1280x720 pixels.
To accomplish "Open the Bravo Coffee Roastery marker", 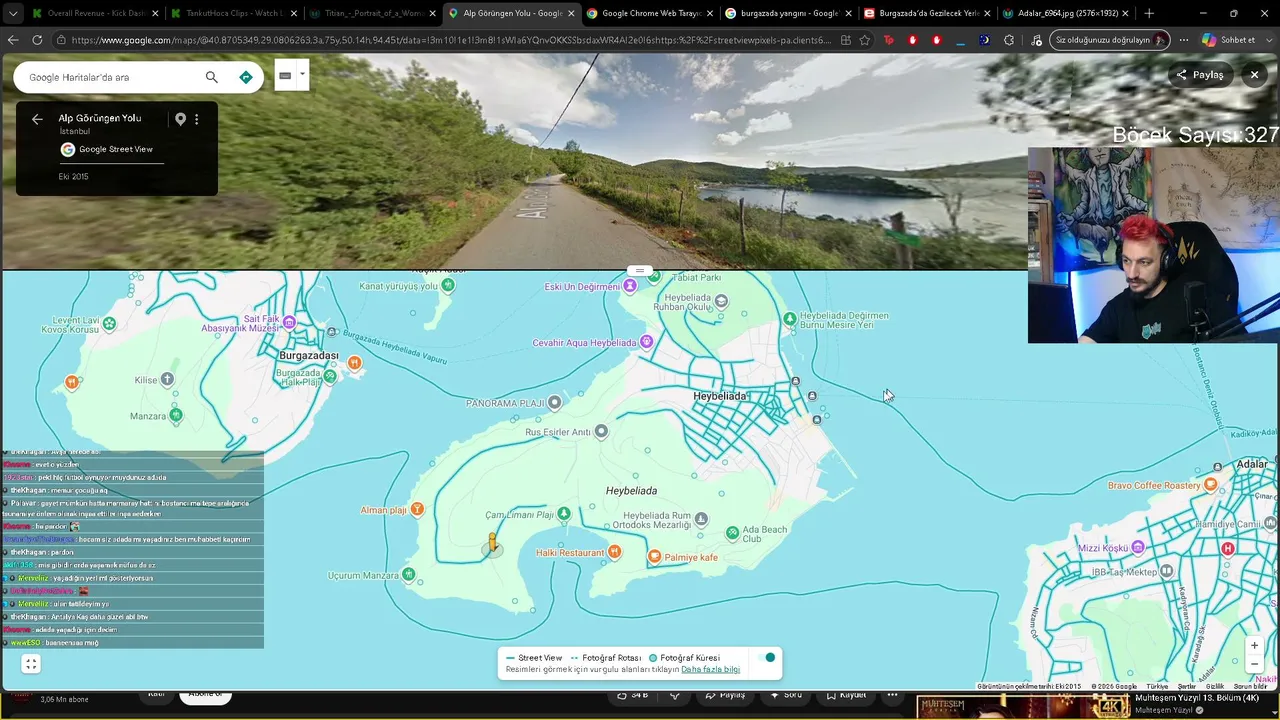I will coord(1211,485).
